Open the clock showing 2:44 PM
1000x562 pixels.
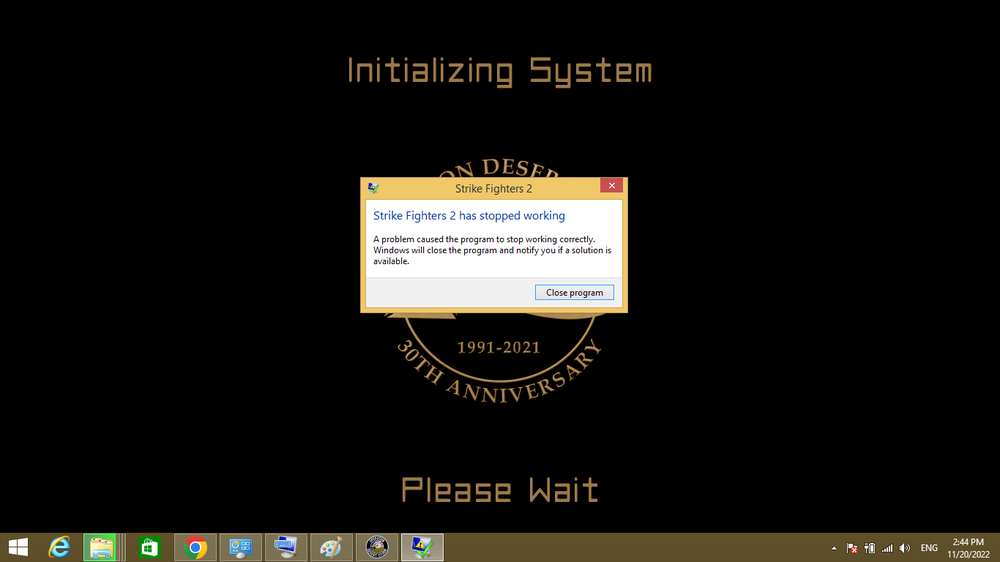pos(968,548)
